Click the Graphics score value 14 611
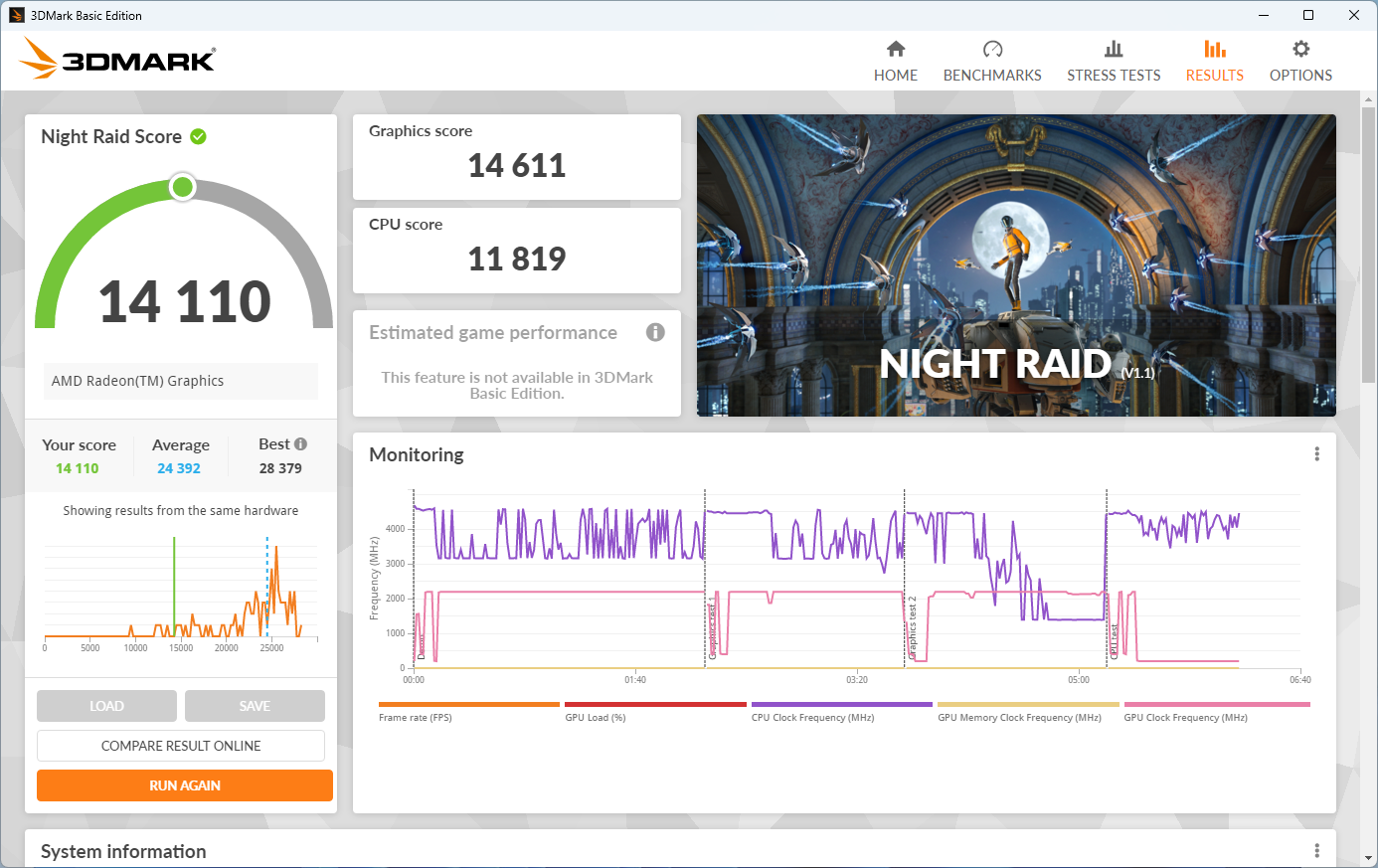1378x868 pixels. point(517,165)
